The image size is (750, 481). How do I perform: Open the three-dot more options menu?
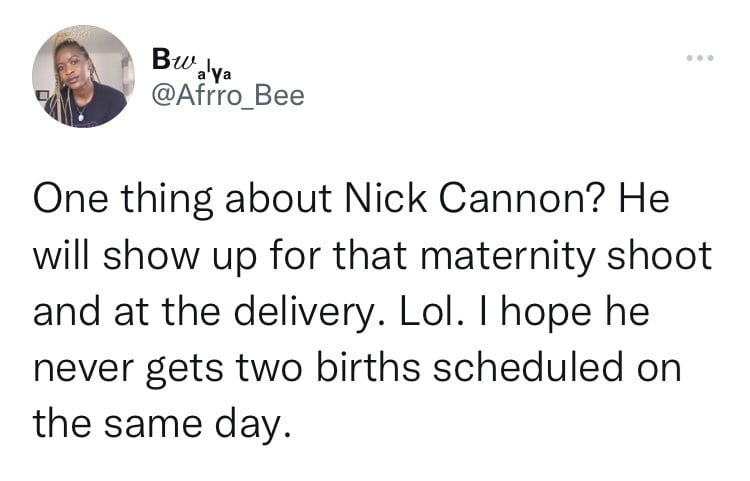tap(700, 58)
